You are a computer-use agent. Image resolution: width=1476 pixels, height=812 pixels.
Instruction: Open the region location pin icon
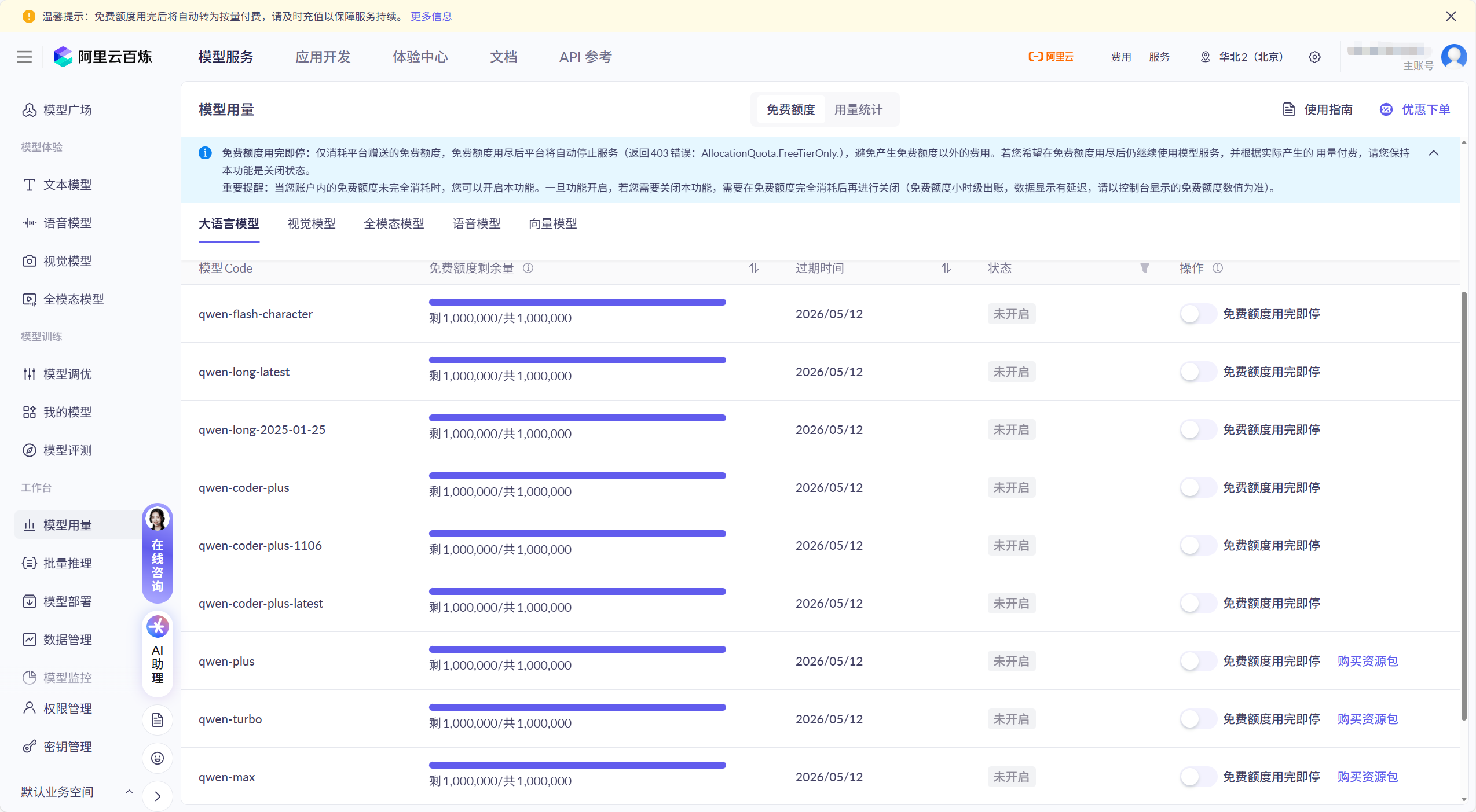[x=1205, y=57]
